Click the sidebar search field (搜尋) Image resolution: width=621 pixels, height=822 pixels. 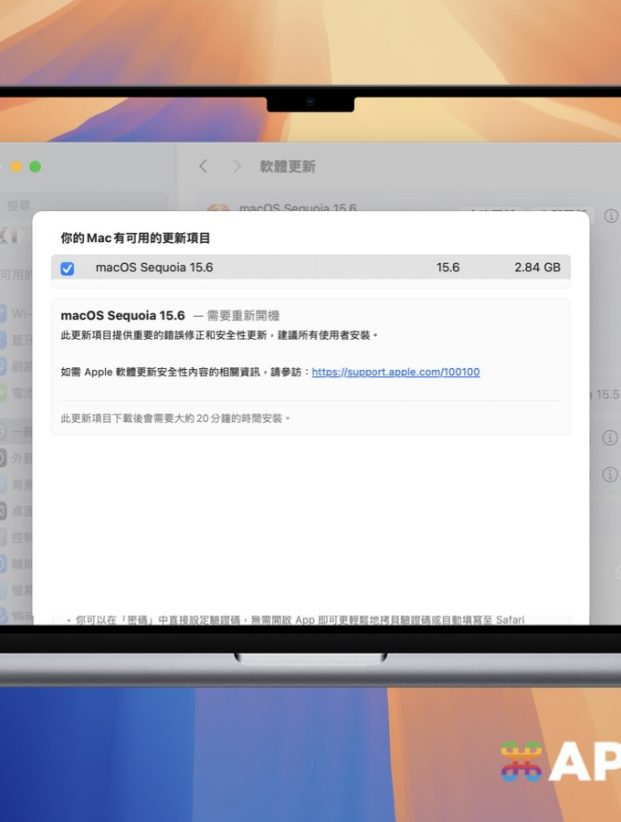[x=18, y=205]
